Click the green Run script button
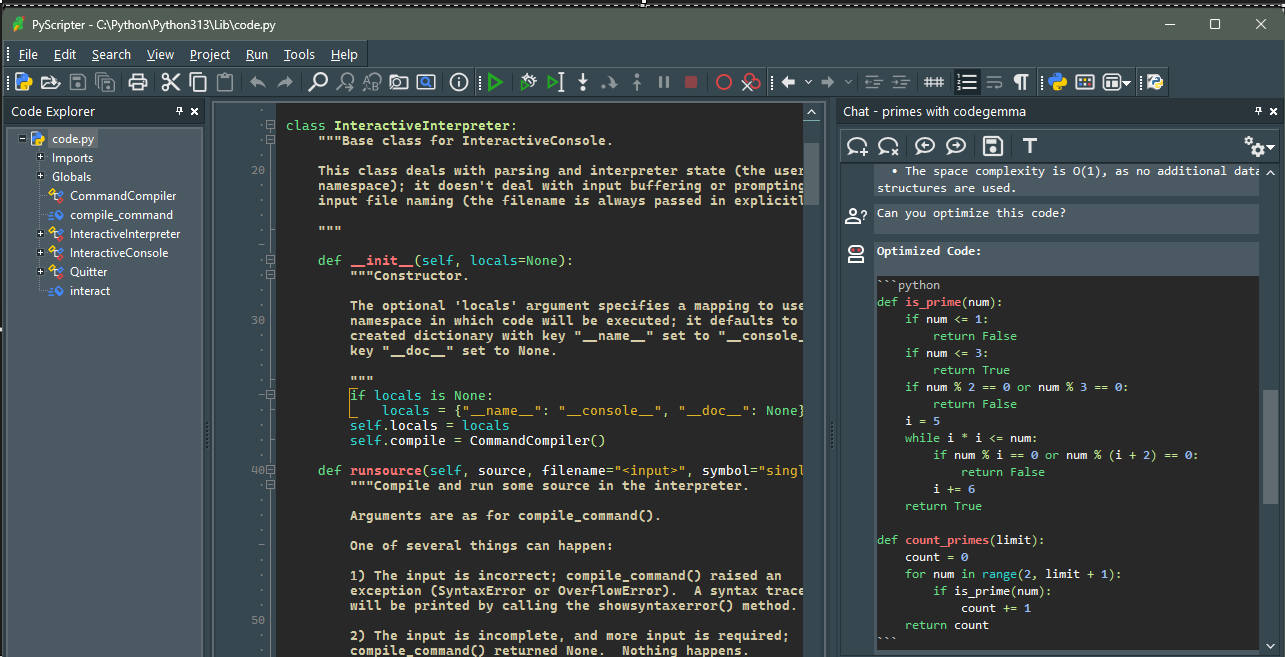Viewport: 1285px width, 657px height. pyautogui.click(x=495, y=83)
